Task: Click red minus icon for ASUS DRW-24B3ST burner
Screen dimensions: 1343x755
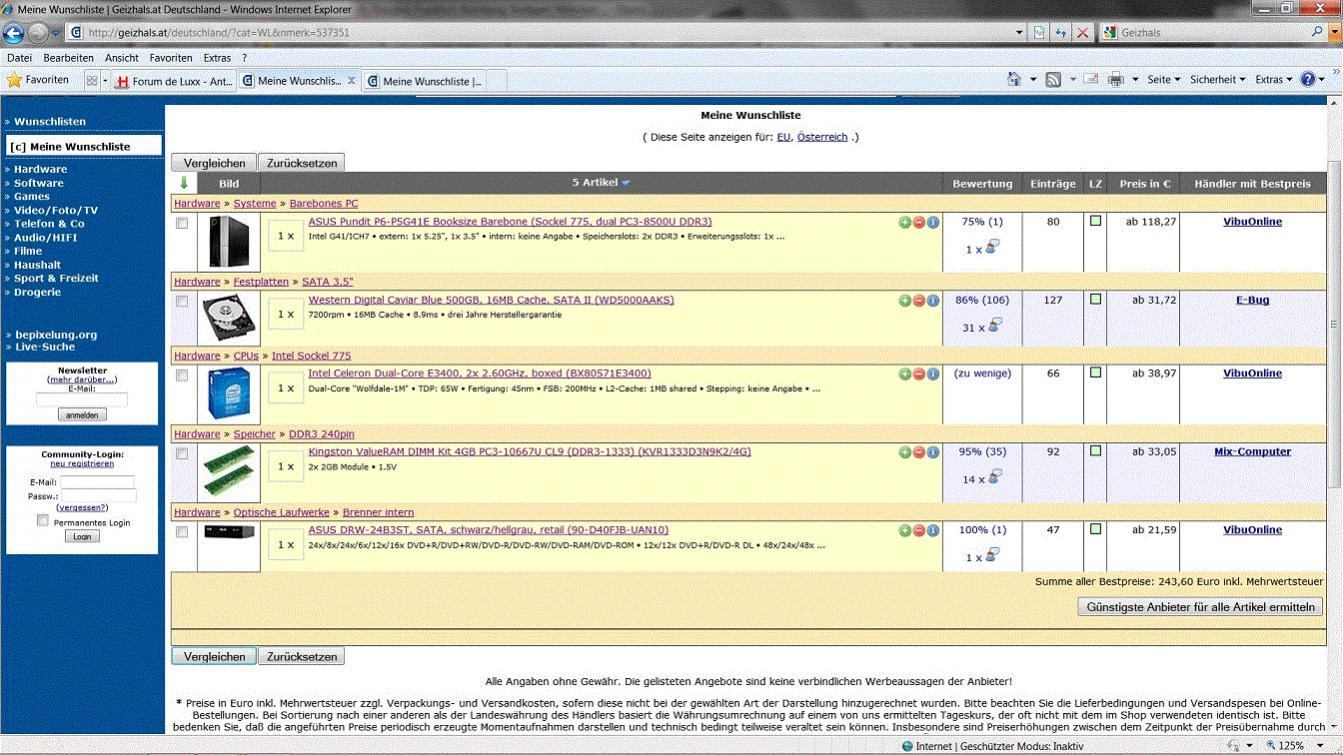Action: tap(919, 531)
